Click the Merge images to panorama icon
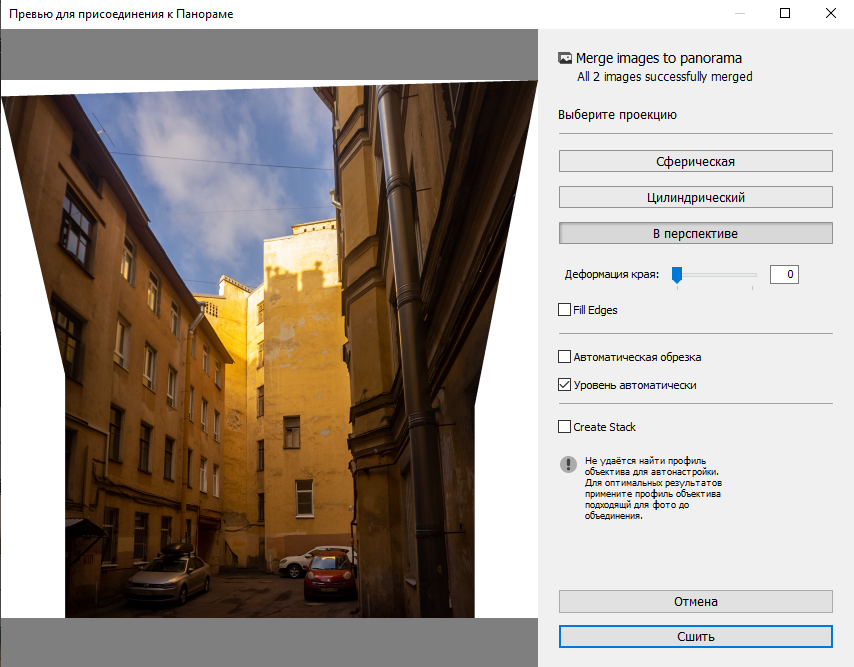Viewport: 854px width, 667px height. click(x=565, y=59)
